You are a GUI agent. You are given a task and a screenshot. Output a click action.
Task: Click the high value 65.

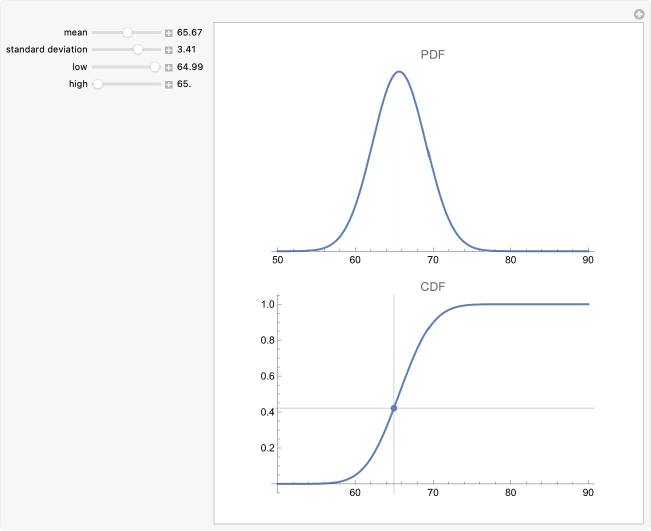(184, 84)
